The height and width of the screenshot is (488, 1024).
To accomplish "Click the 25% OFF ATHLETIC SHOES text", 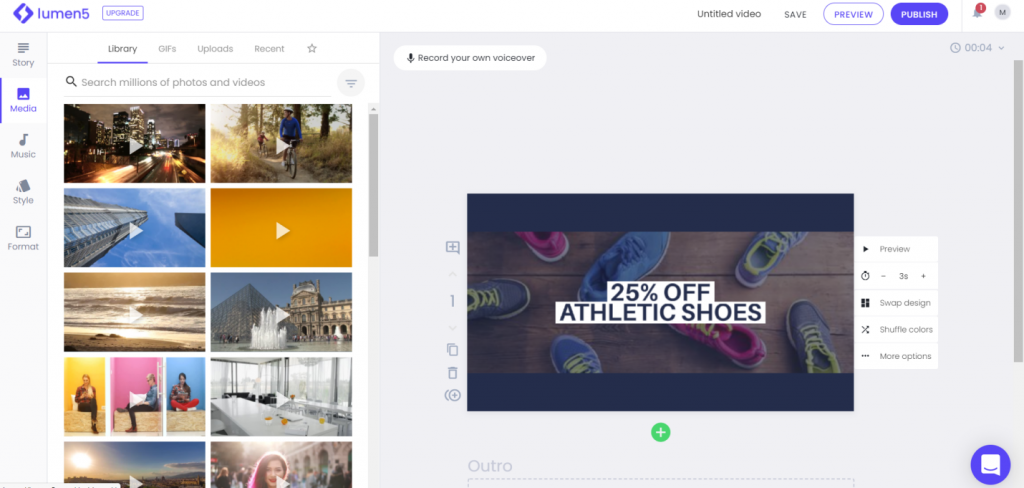I will pos(660,302).
